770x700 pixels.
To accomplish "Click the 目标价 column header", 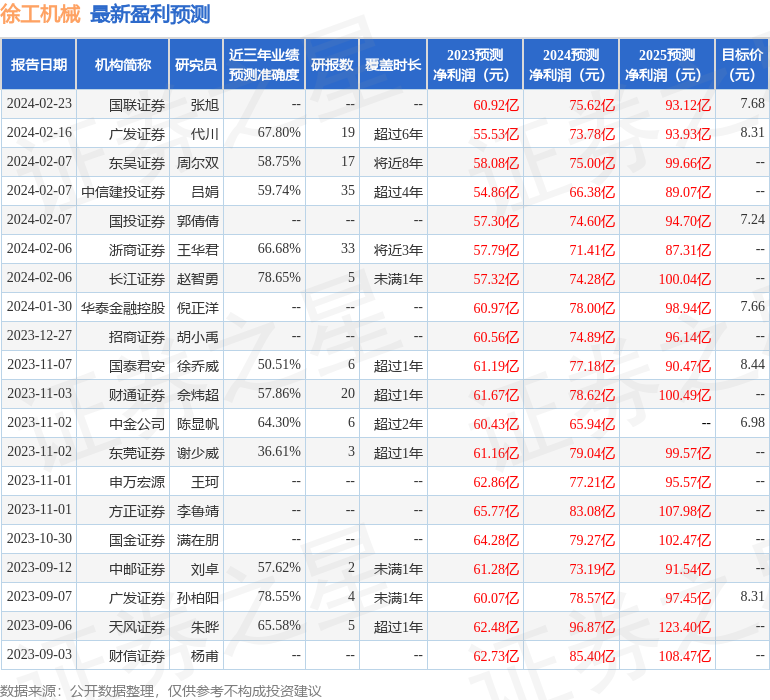I will pyautogui.click(x=742, y=64).
